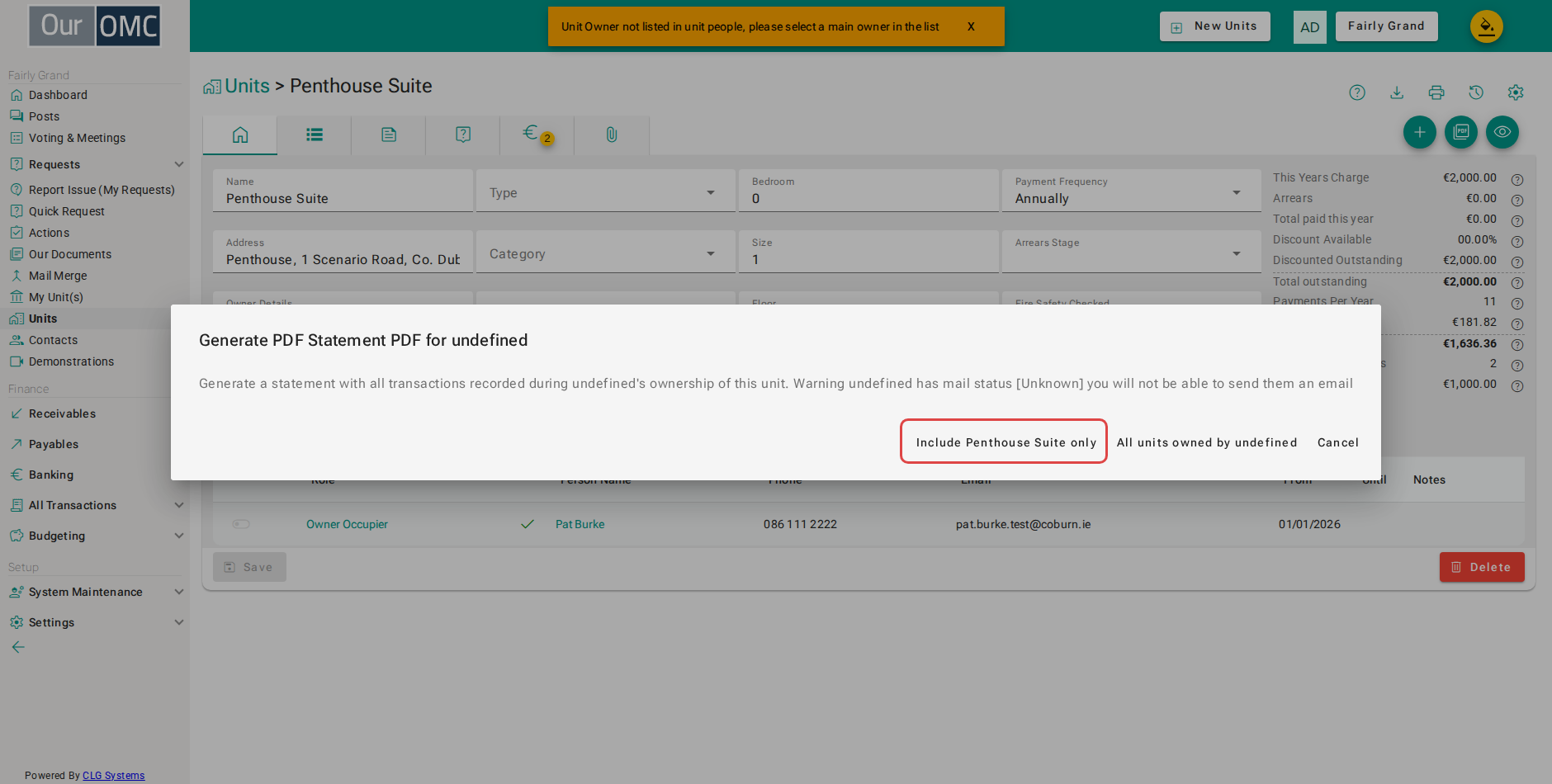The image size is (1552, 784).
Task: Open the page settings gear icon
Action: [1516, 92]
